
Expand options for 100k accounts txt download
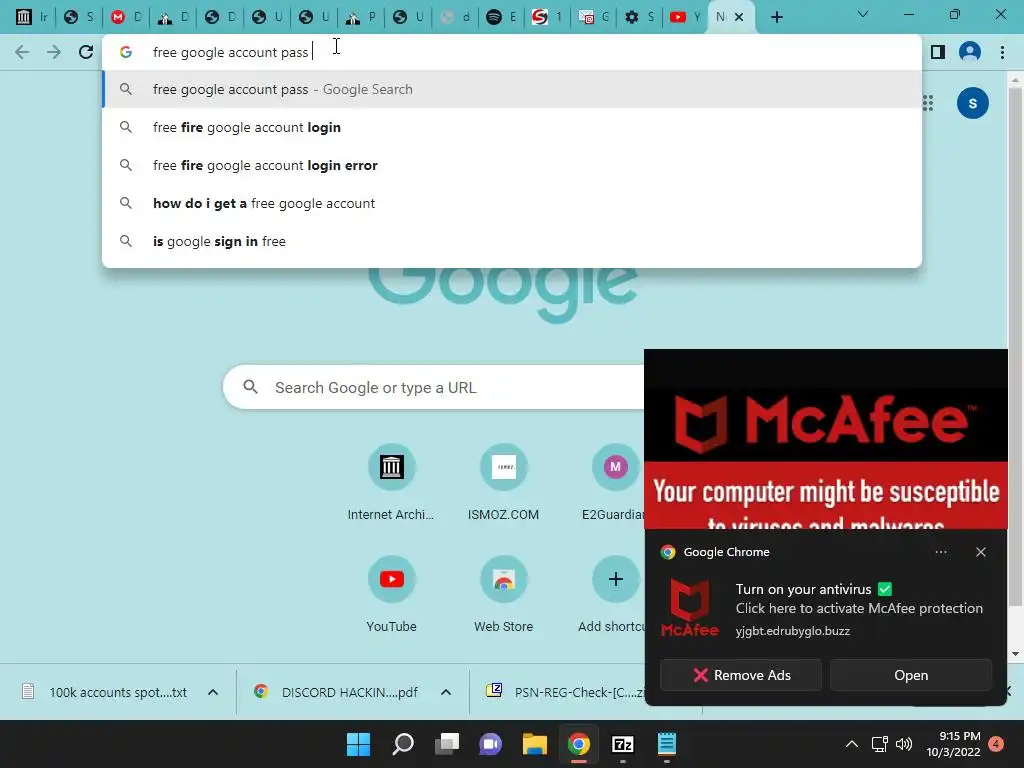(x=213, y=692)
